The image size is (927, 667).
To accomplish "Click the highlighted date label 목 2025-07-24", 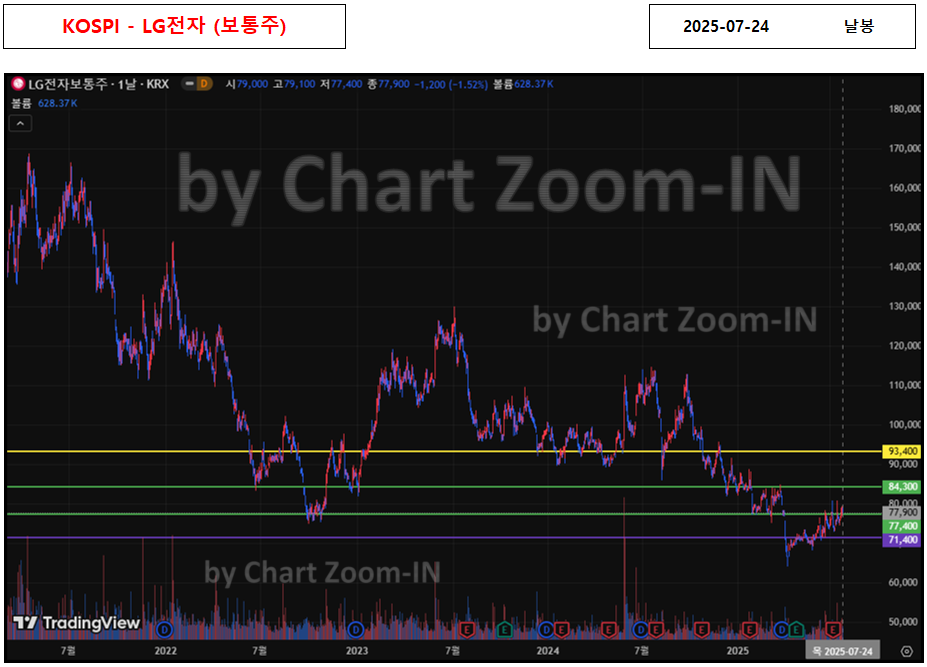I will click(842, 651).
